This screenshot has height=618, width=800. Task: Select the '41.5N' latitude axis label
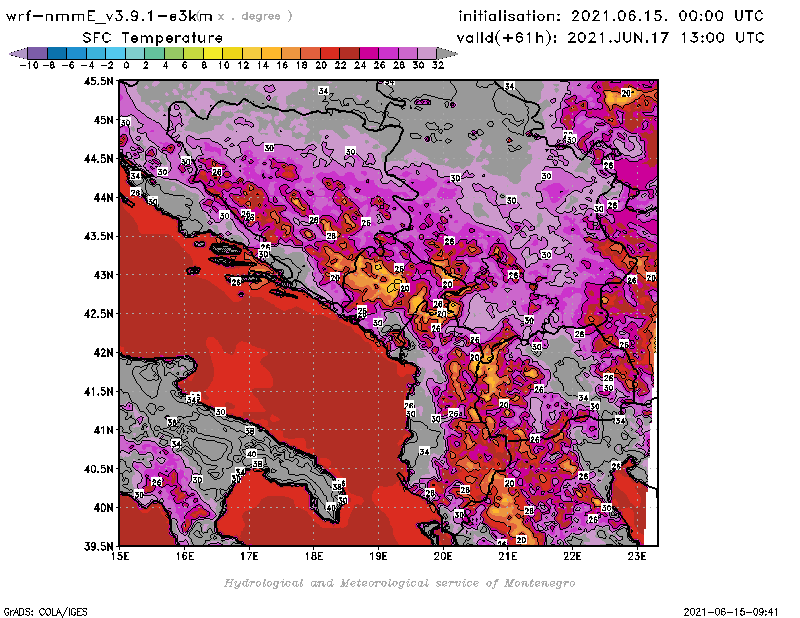click(98, 391)
